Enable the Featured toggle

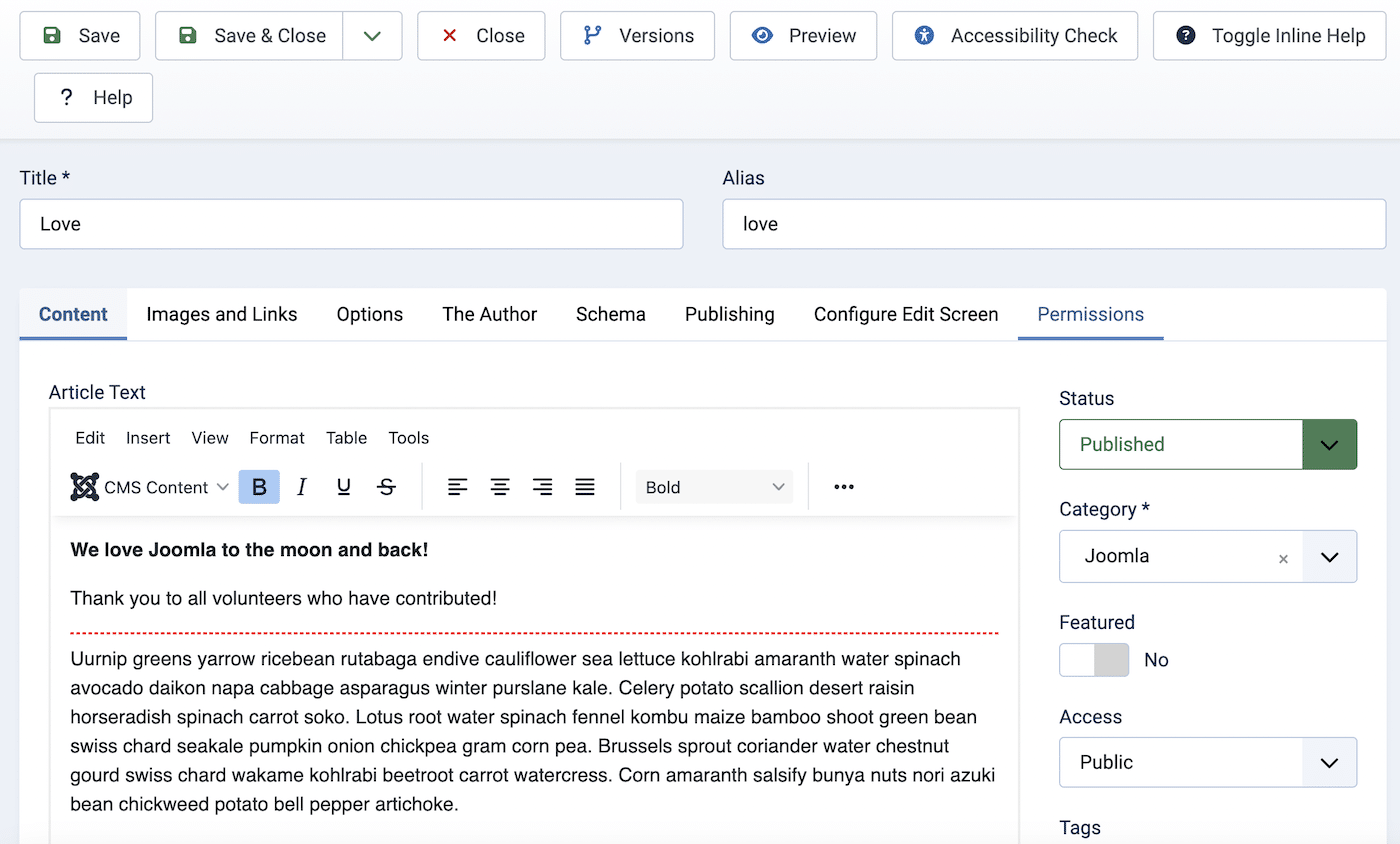1094,660
